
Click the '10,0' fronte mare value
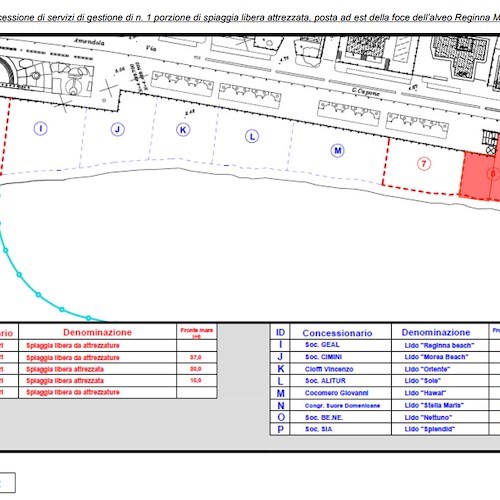196,380
